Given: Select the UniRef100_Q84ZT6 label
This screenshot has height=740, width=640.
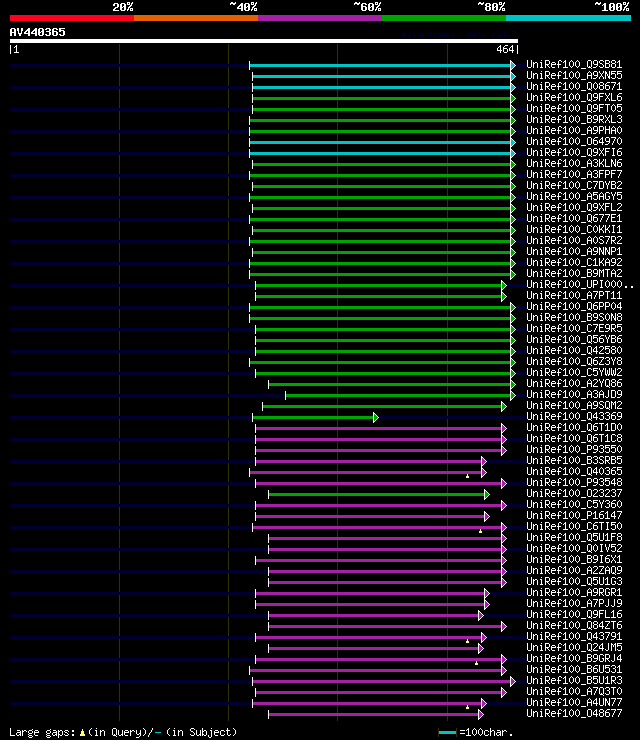Looking at the screenshot, I should [x=574, y=625].
